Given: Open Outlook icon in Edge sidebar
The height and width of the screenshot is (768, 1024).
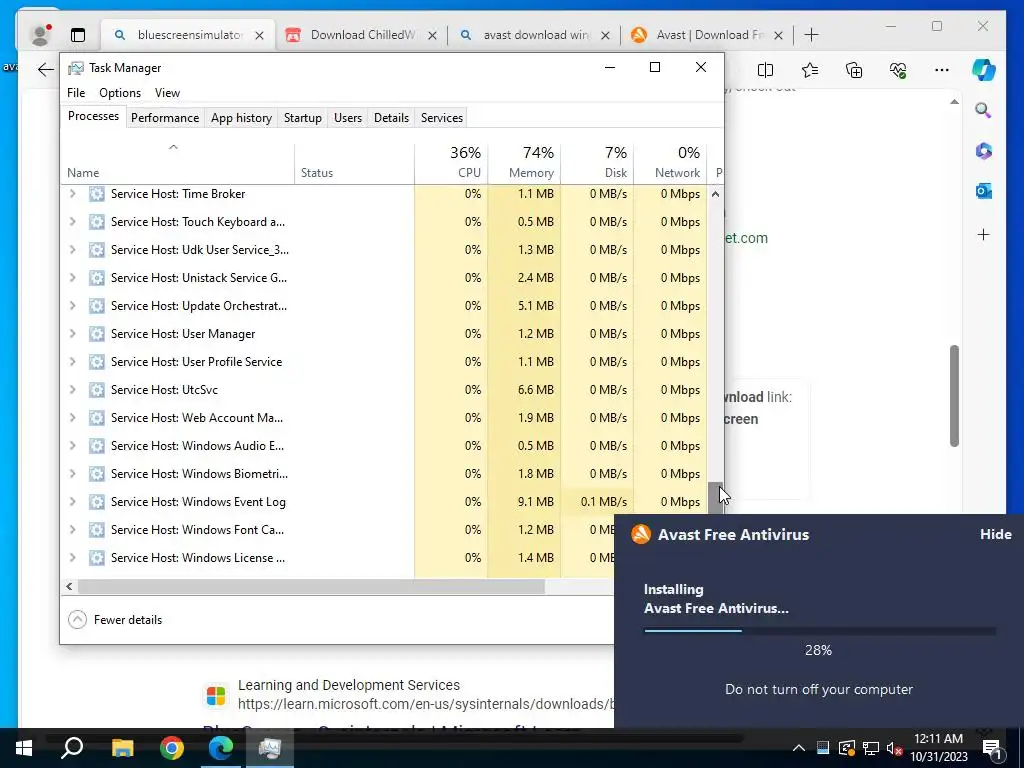Looking at the screenshot, I should (984, 191).
